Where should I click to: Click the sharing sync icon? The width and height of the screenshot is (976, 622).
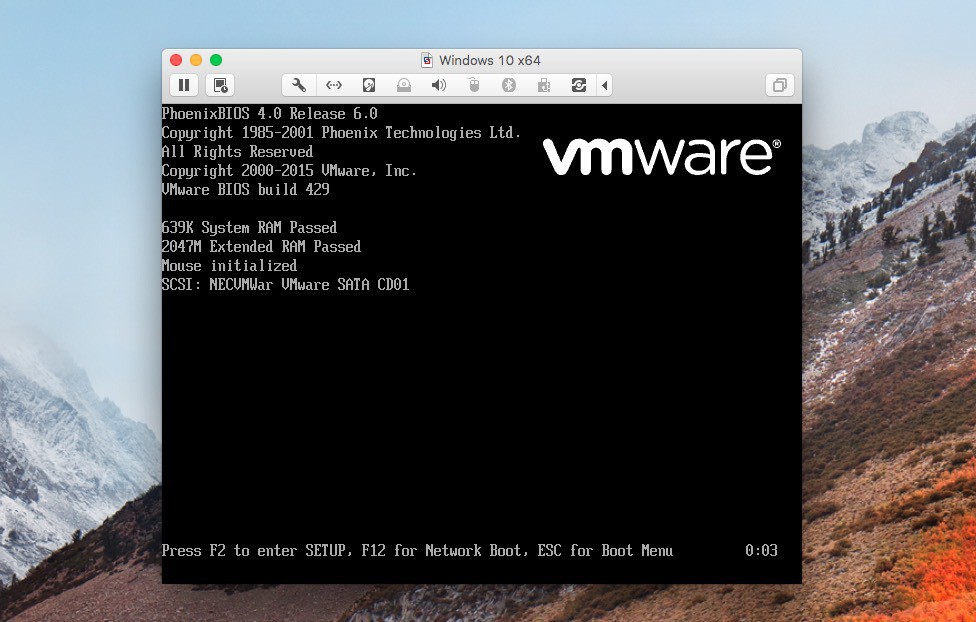click(x=578, y=85)
